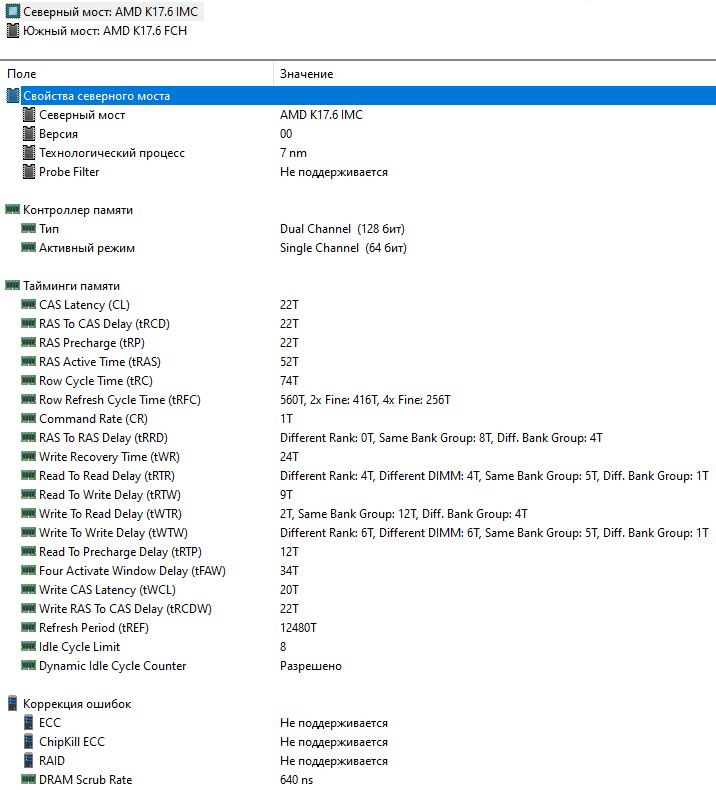This screenshot has width=716, height=790.
Task: Select the Read To Write Delay (tRTW) field
Action: pyautogui.click(x=110, y=495)
